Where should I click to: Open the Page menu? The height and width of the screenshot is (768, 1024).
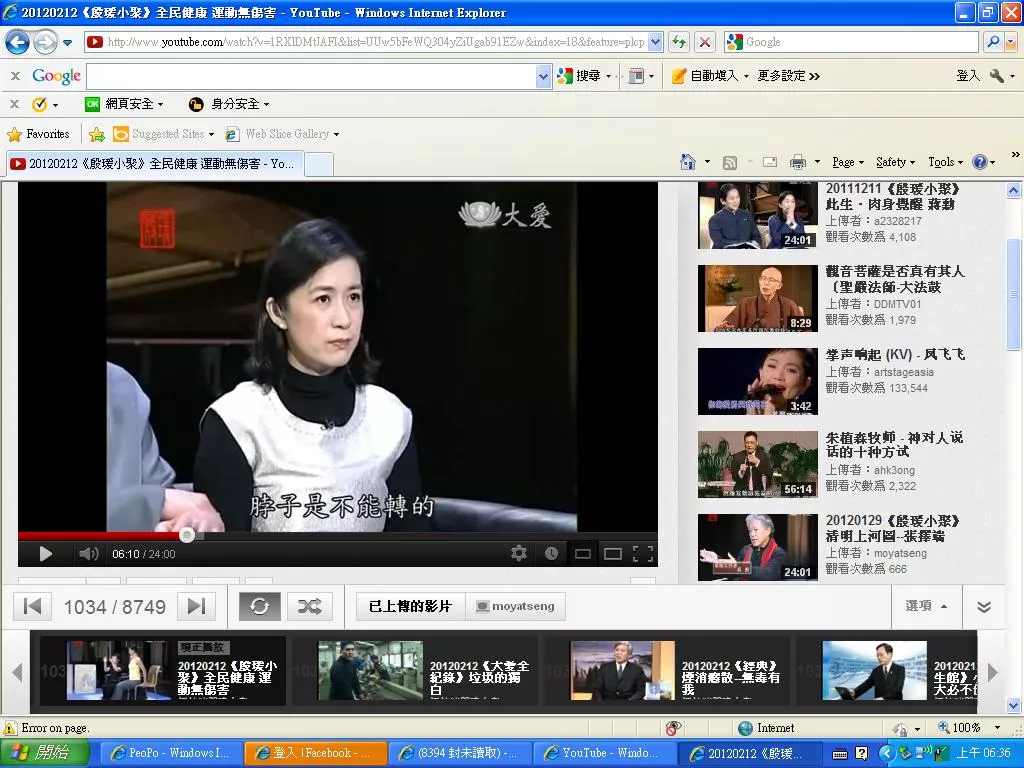pyautogui.click(x=848, y=163)
